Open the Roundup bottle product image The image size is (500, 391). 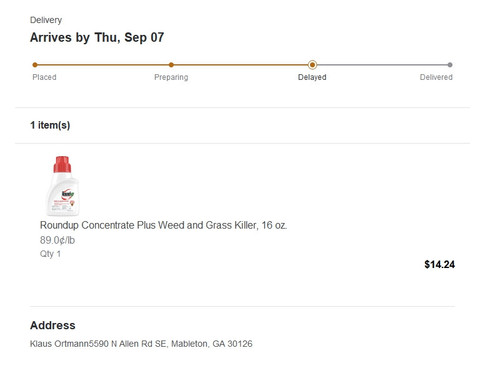click(x=63, y=186)
